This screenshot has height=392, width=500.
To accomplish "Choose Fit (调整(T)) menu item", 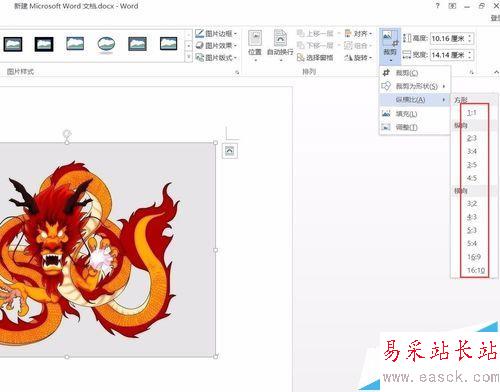I will pyautogui.click(x=415, y=127).
